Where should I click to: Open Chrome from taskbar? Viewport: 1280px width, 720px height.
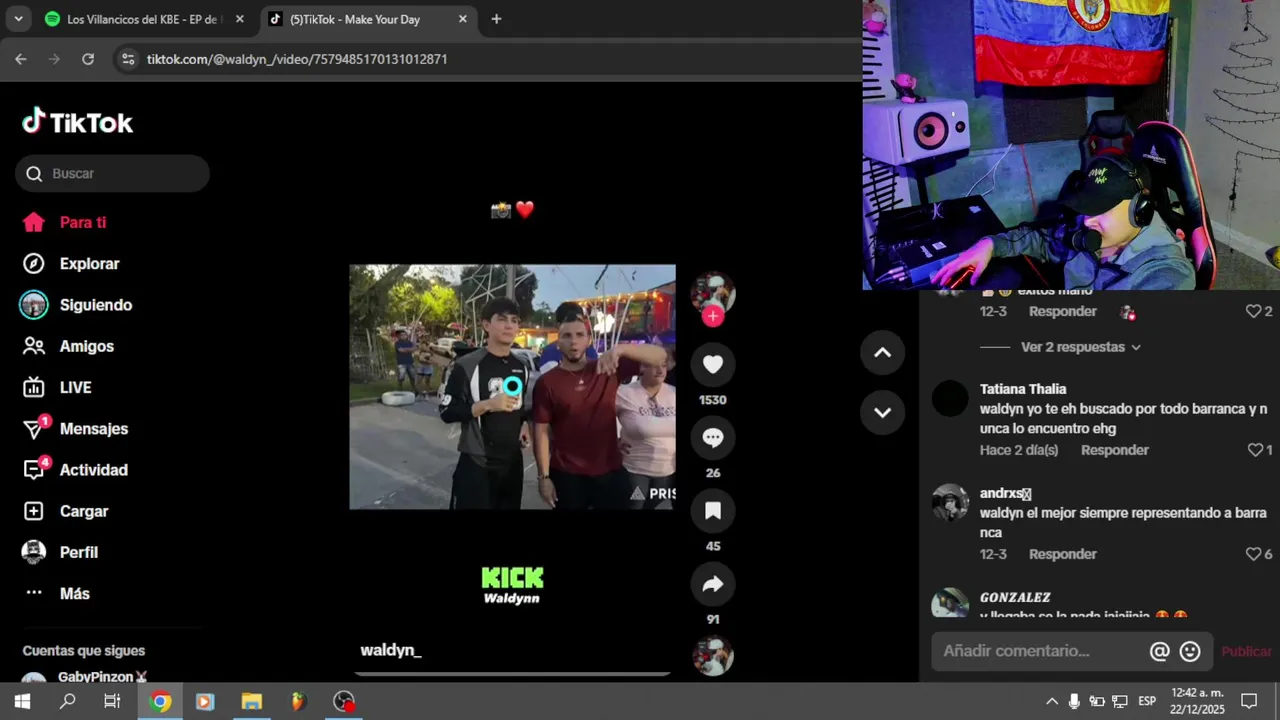160,701
